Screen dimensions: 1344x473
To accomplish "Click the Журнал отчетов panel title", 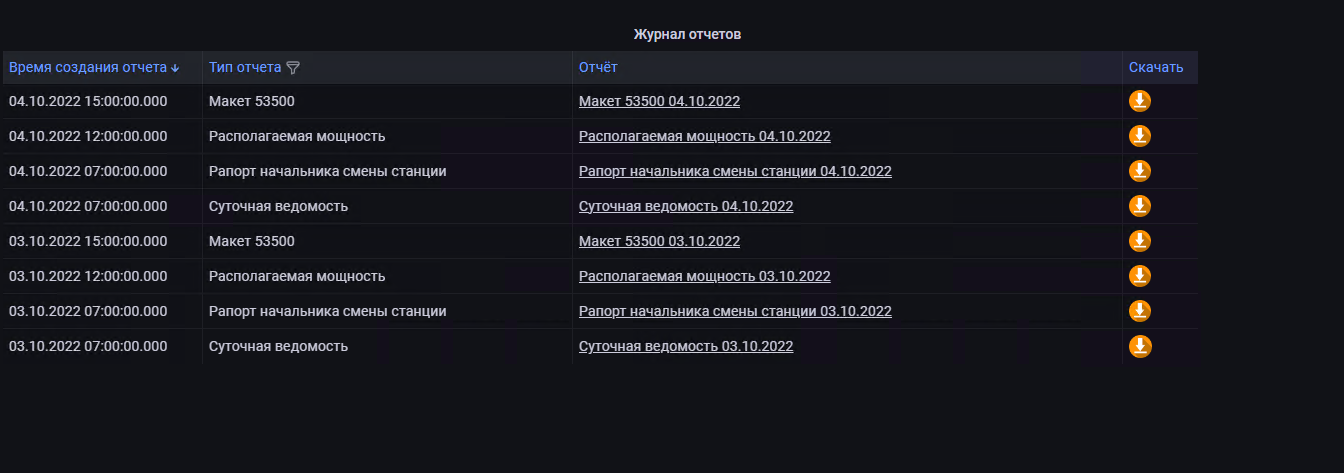I will 687,34.
